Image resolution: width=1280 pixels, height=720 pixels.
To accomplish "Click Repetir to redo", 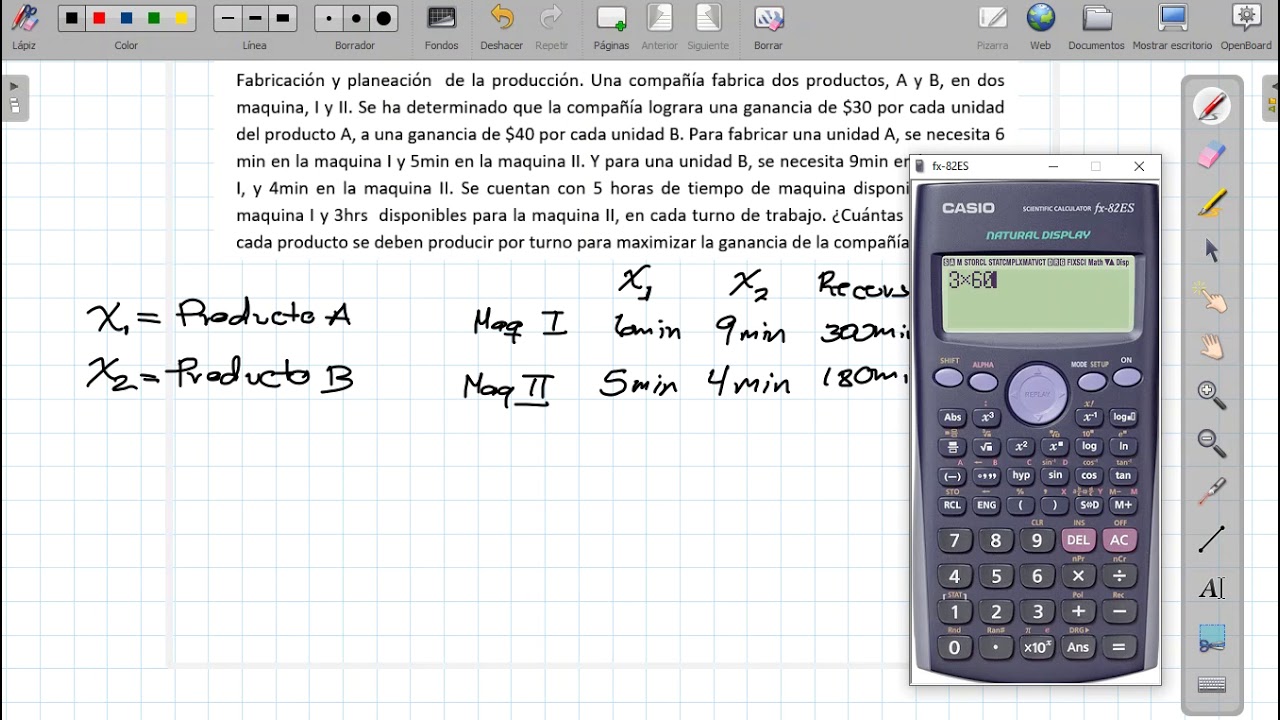I will tap(551, 26).
